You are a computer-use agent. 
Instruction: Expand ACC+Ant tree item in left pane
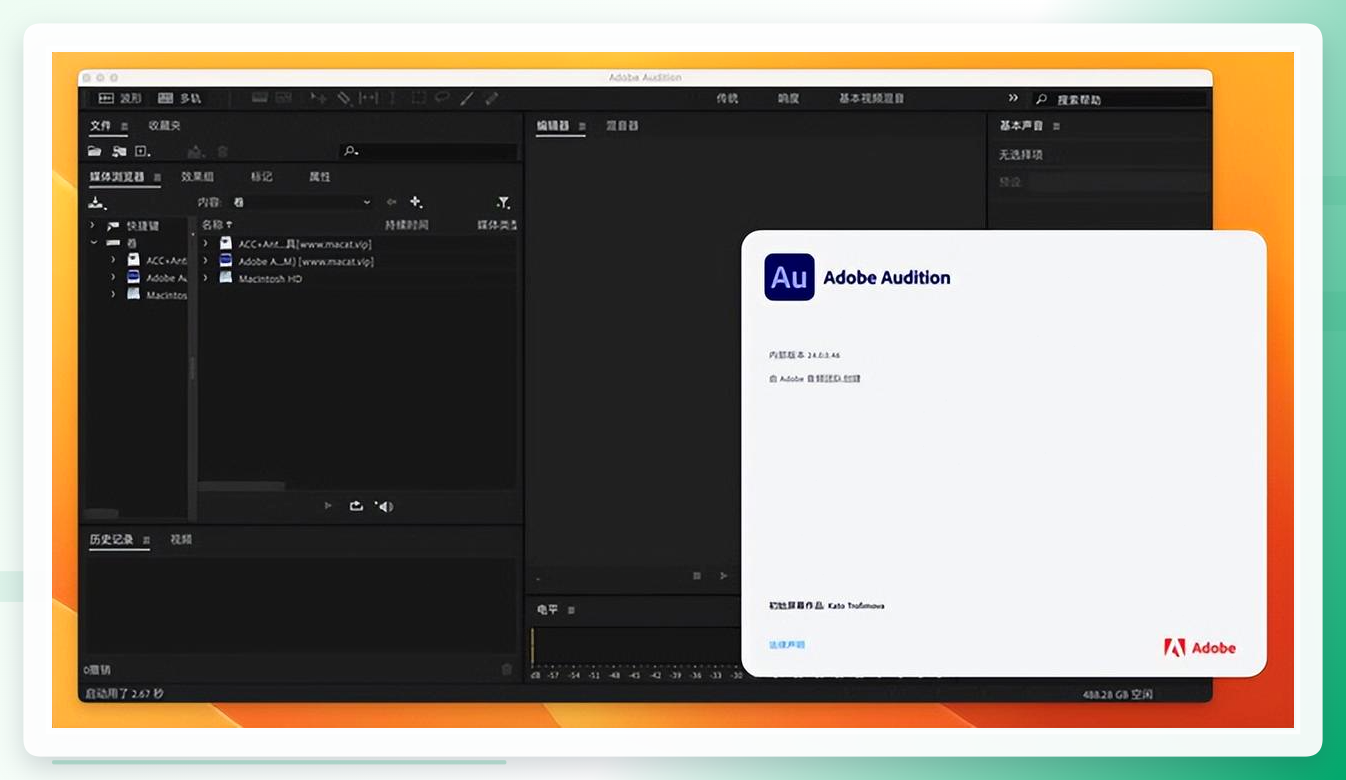click(113, 260)
